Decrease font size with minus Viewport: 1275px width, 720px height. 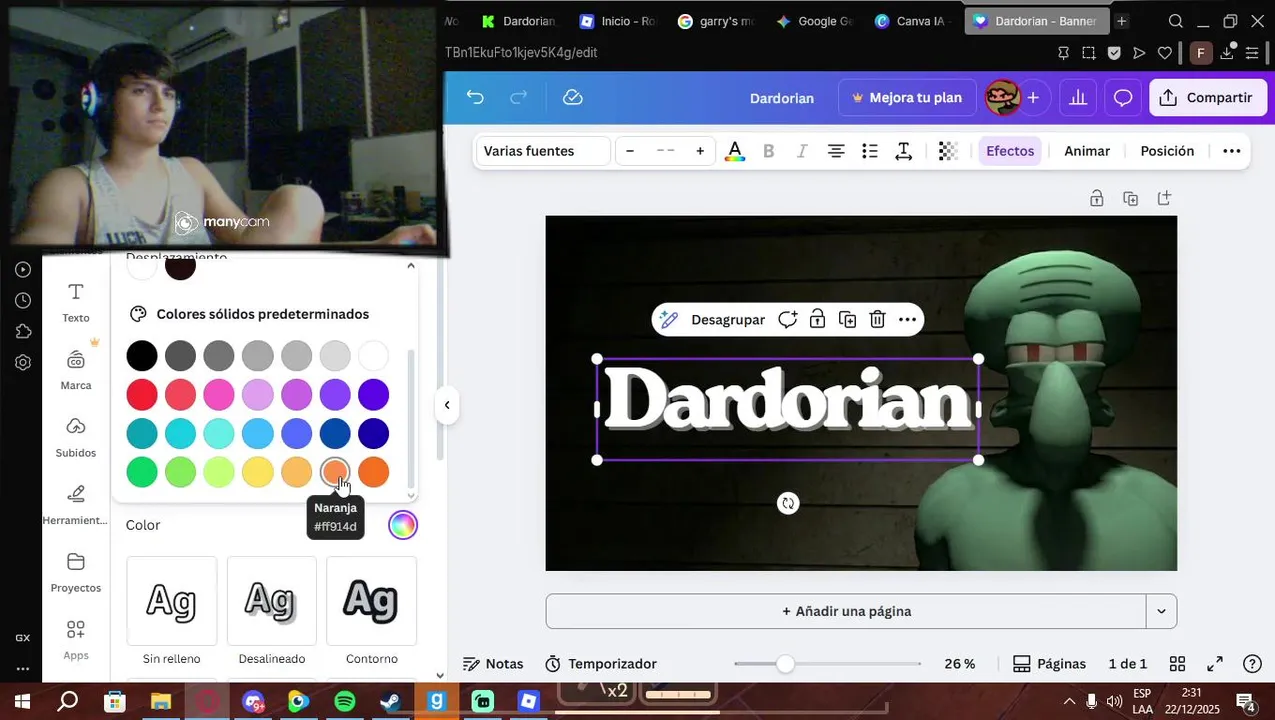630,151
